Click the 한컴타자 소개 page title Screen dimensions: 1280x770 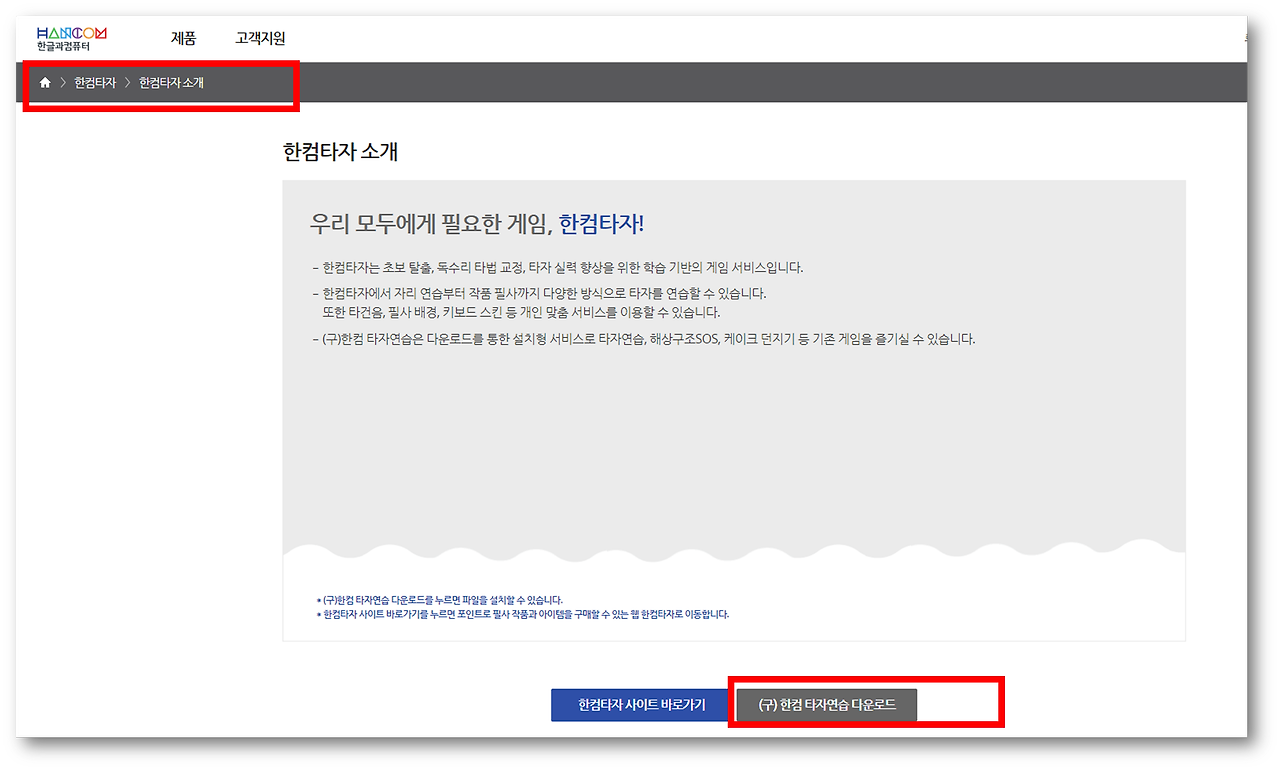click(339, 152)
